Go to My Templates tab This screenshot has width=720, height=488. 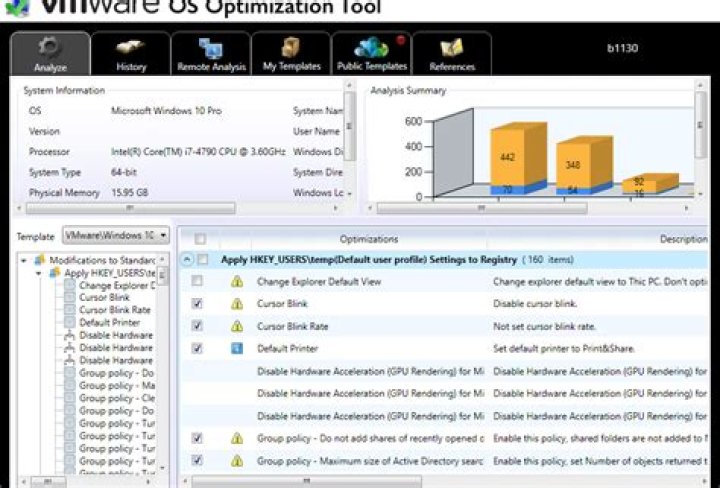(x=292, y=54)
